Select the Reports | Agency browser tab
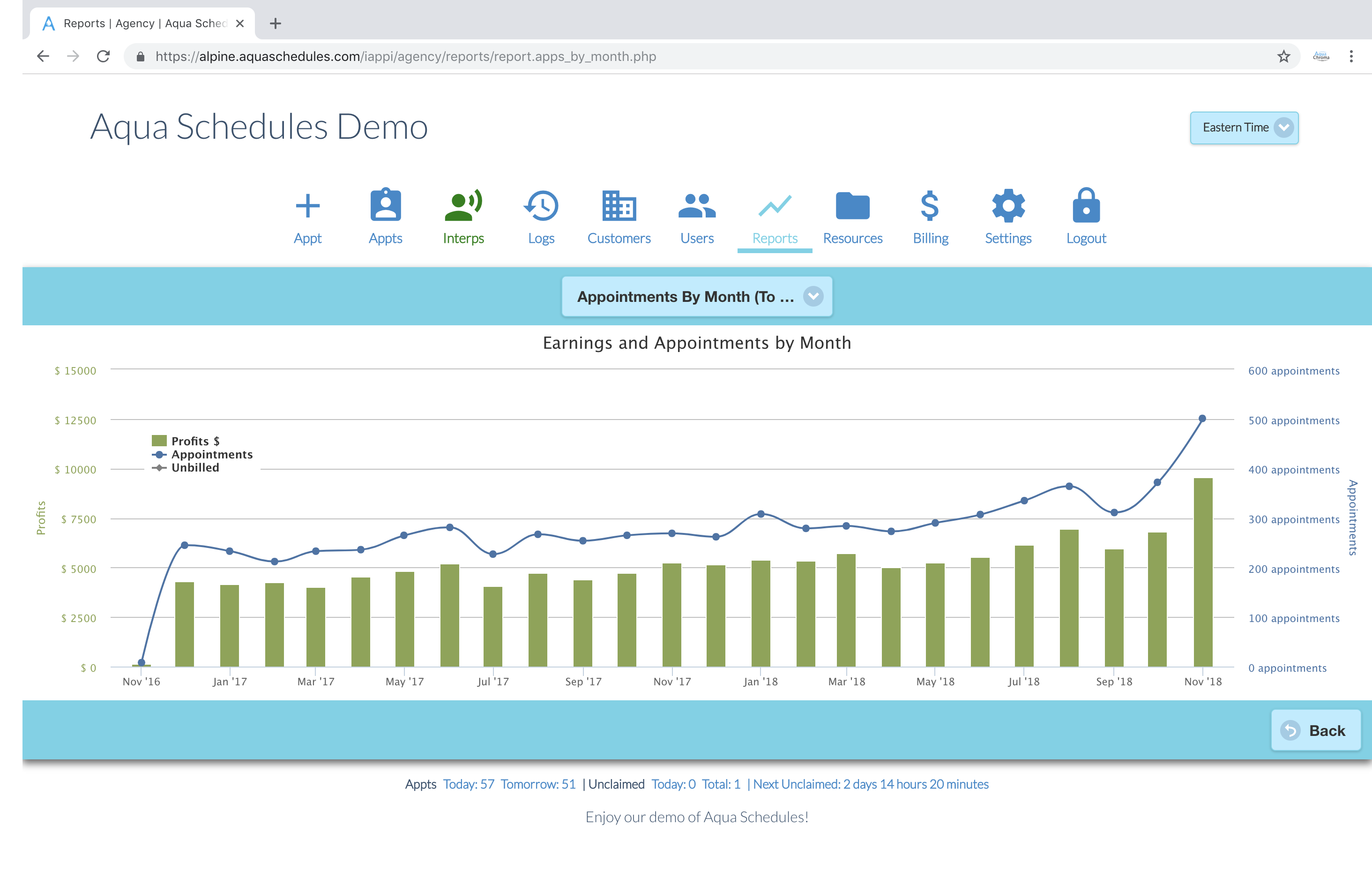The height and width of the screenshot is (870, 1372). coord(142,23)
